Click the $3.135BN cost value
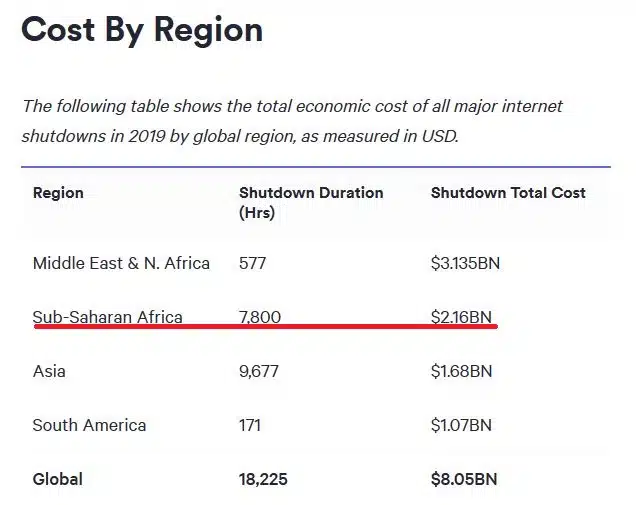Image resolution: width=636 pixels, height=505 pixels. 465,263
